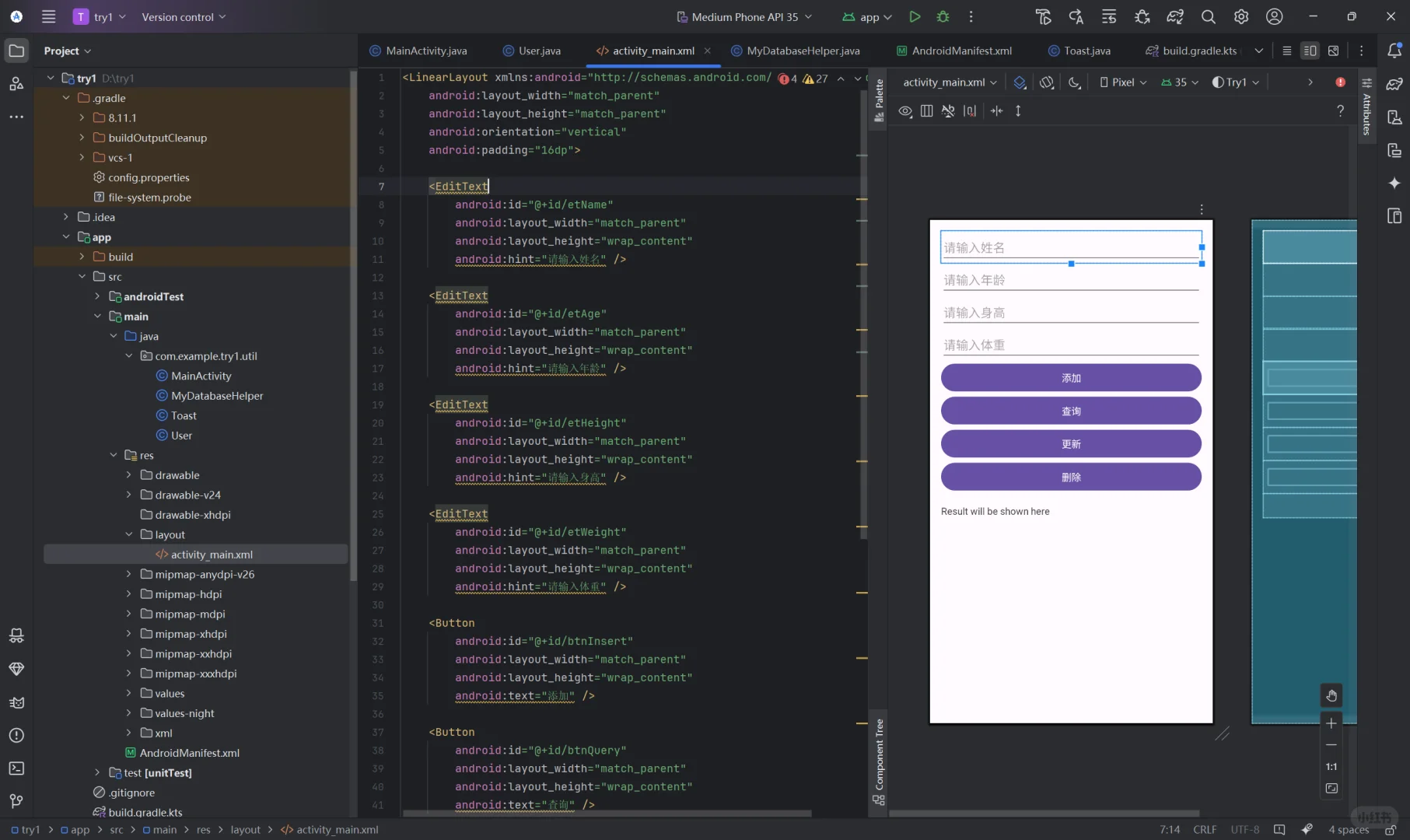The image size is (1410, 840).
Task: Open the IDE Settings gear icon
Action: tap(1241, 16)
